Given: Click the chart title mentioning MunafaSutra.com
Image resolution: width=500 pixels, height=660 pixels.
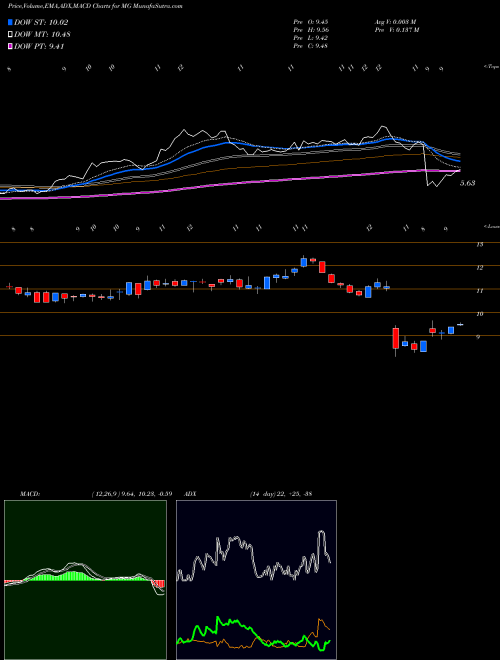Looking at the screenshot, I should tap(95, 6).
